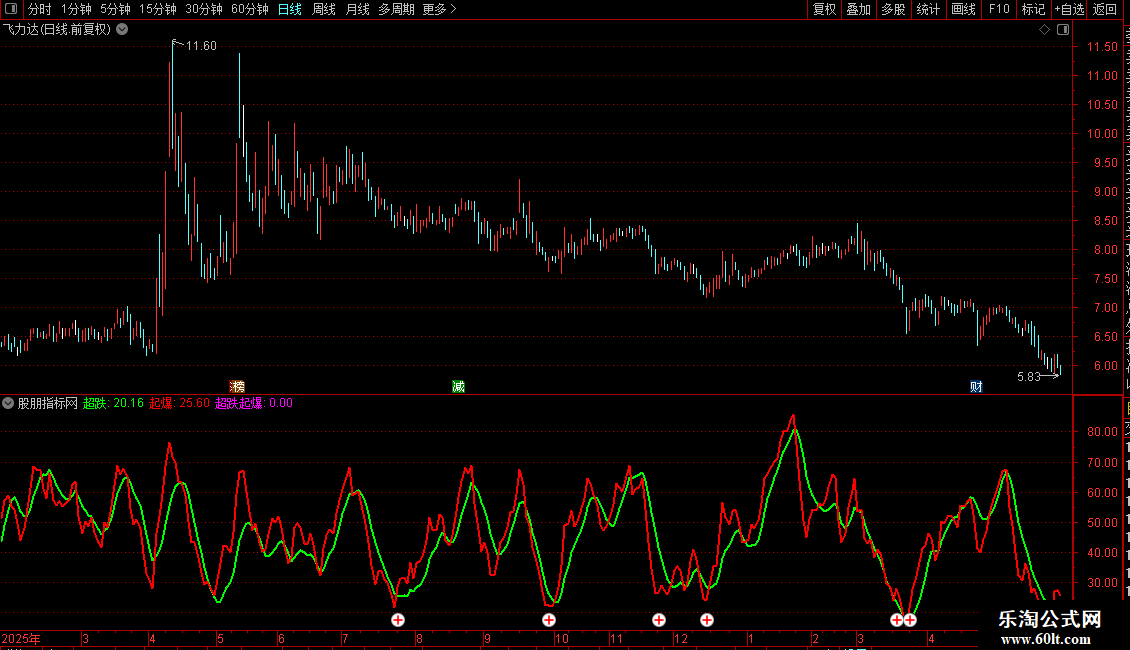This screenshot has height=650, width=1130.
Task: Click the 11.50 price axis label
Action: pos(1103,47)
